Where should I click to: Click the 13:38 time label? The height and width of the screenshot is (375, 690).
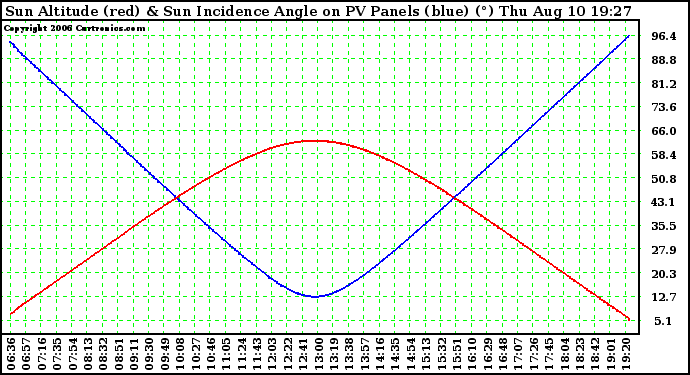349,354
